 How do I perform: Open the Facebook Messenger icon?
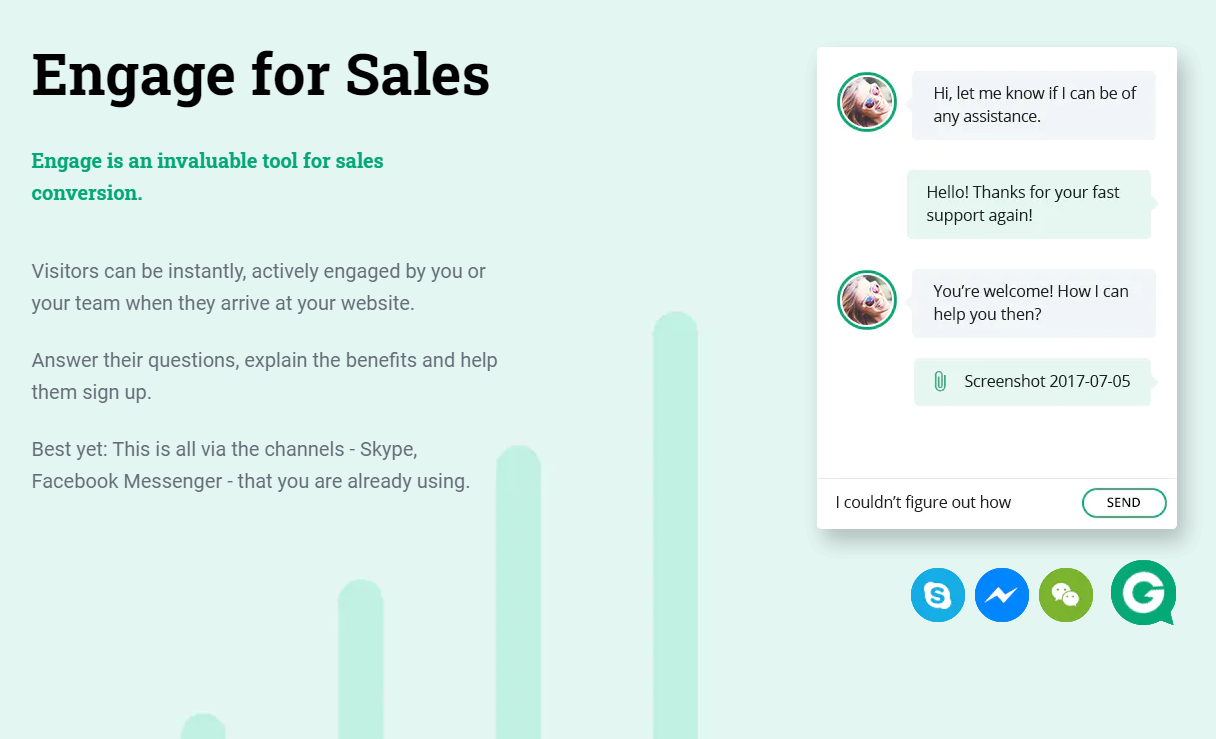[x=1002, y=595]
